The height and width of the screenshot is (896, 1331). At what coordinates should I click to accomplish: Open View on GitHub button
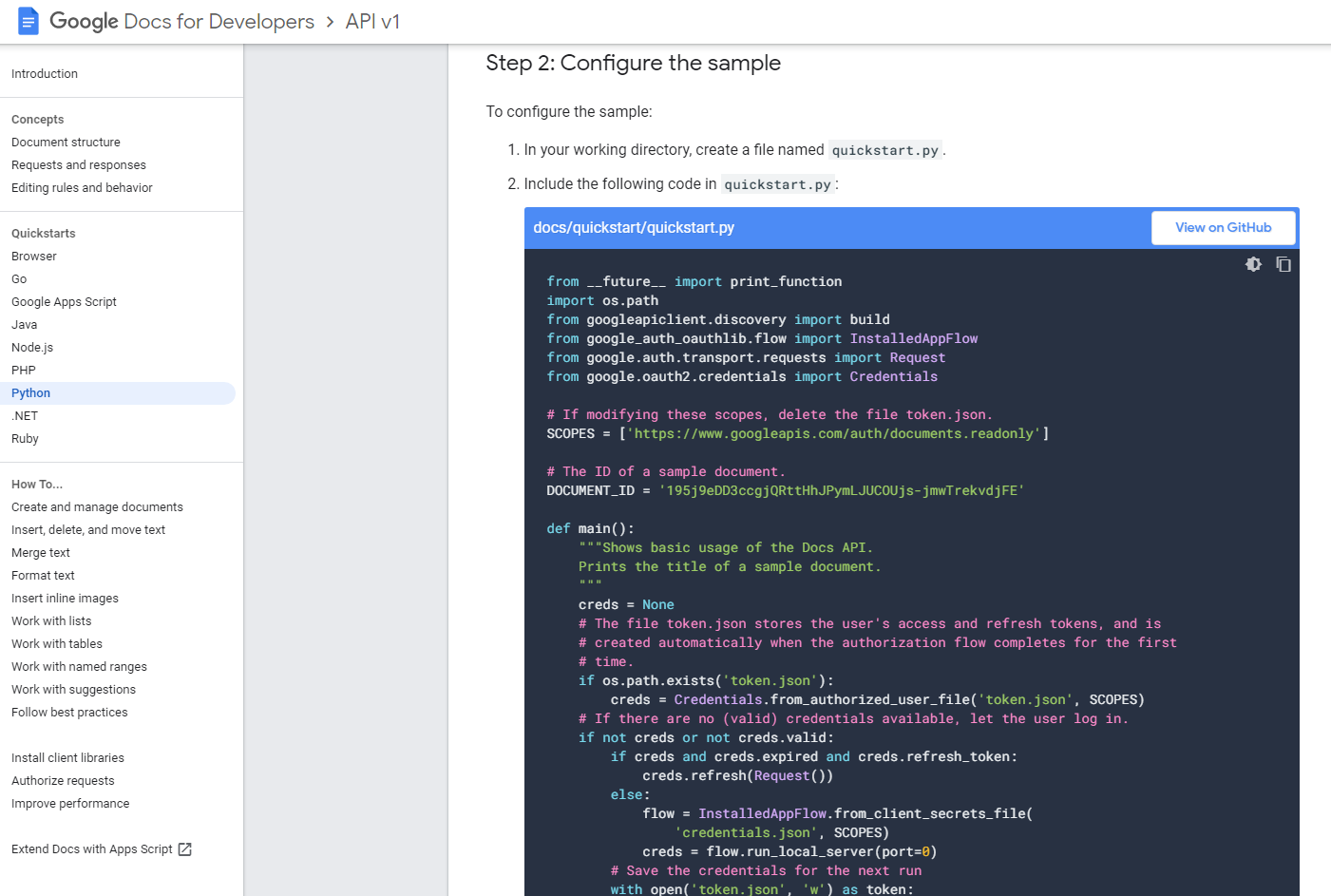1224,228
